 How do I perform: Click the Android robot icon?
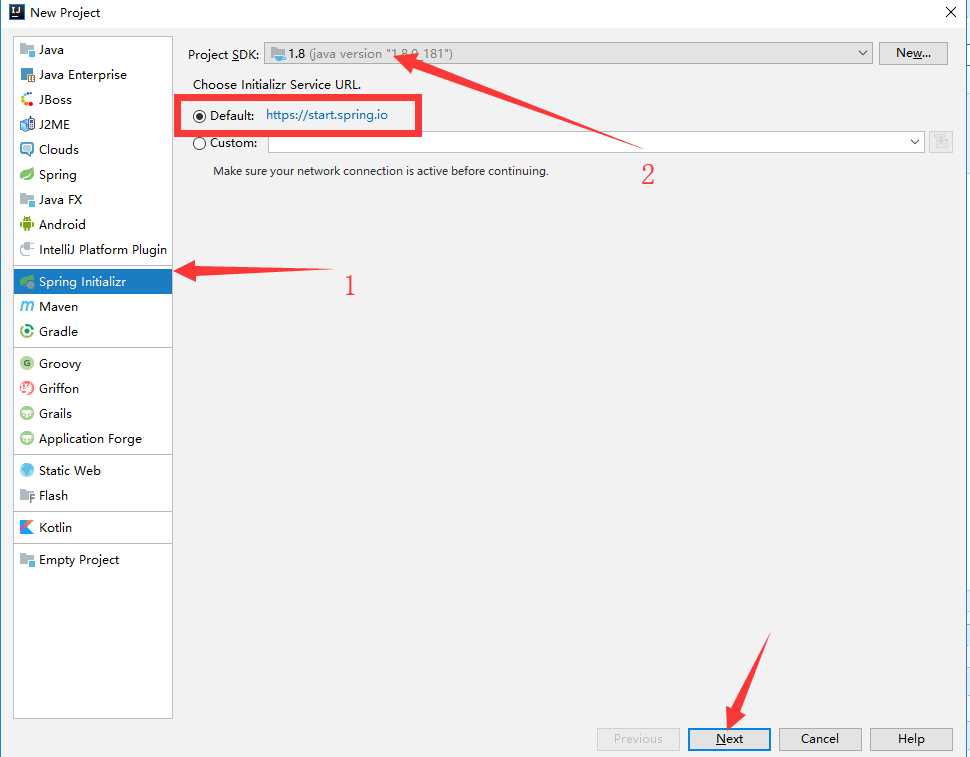coord(27,225)
